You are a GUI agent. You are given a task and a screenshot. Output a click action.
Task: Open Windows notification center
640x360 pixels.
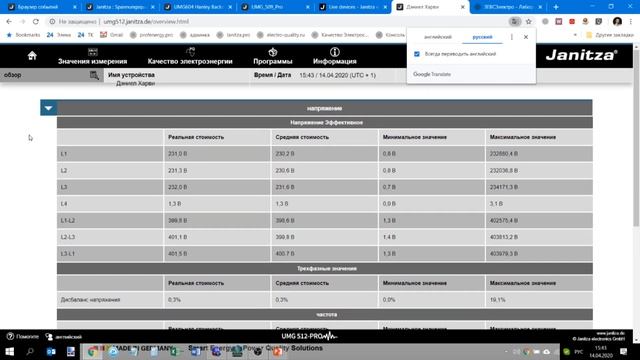click(623, 351)
